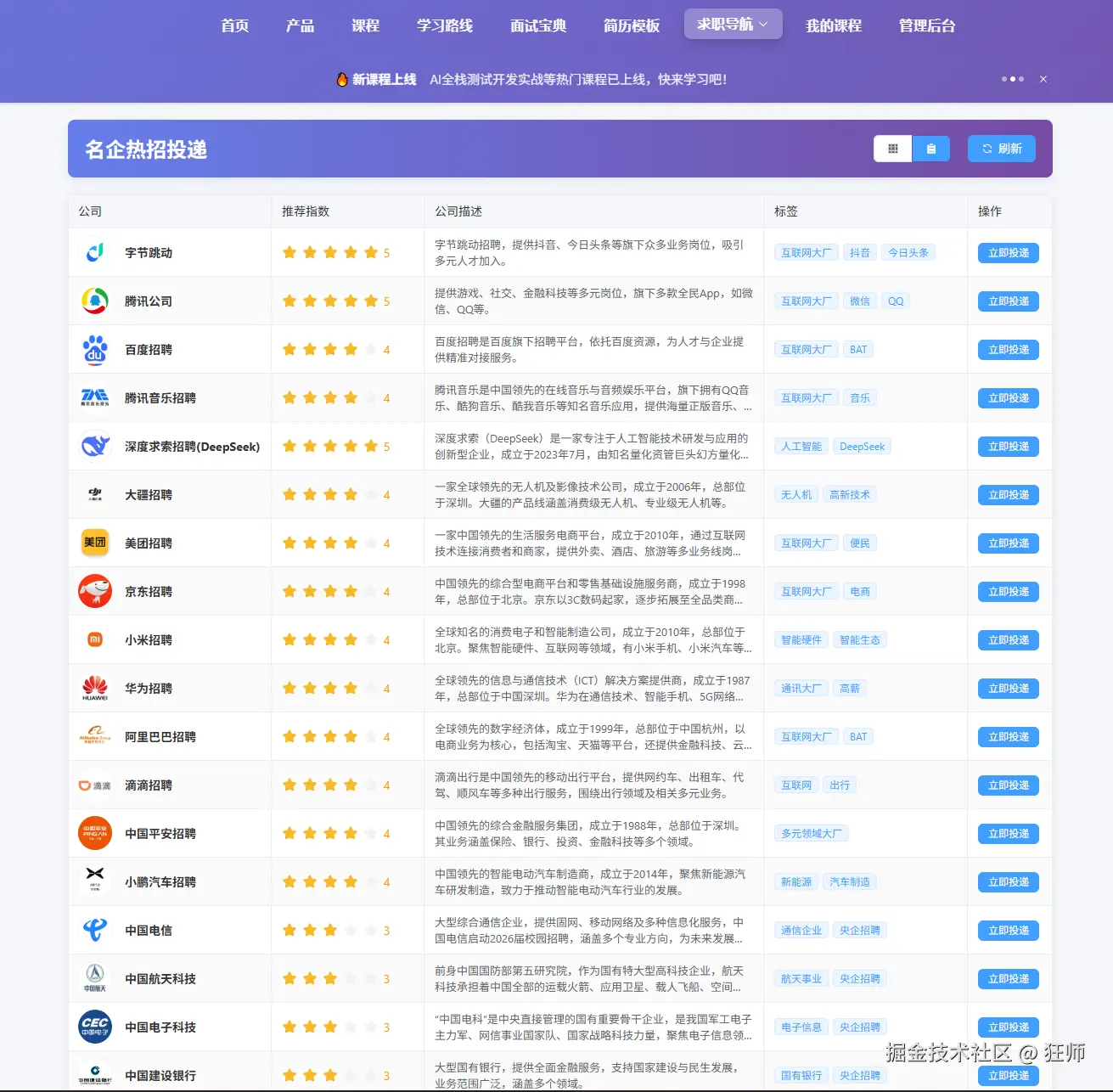The image size is (1113, 1092).
Task: Click the Didi logo
Action: click(95, 785)
